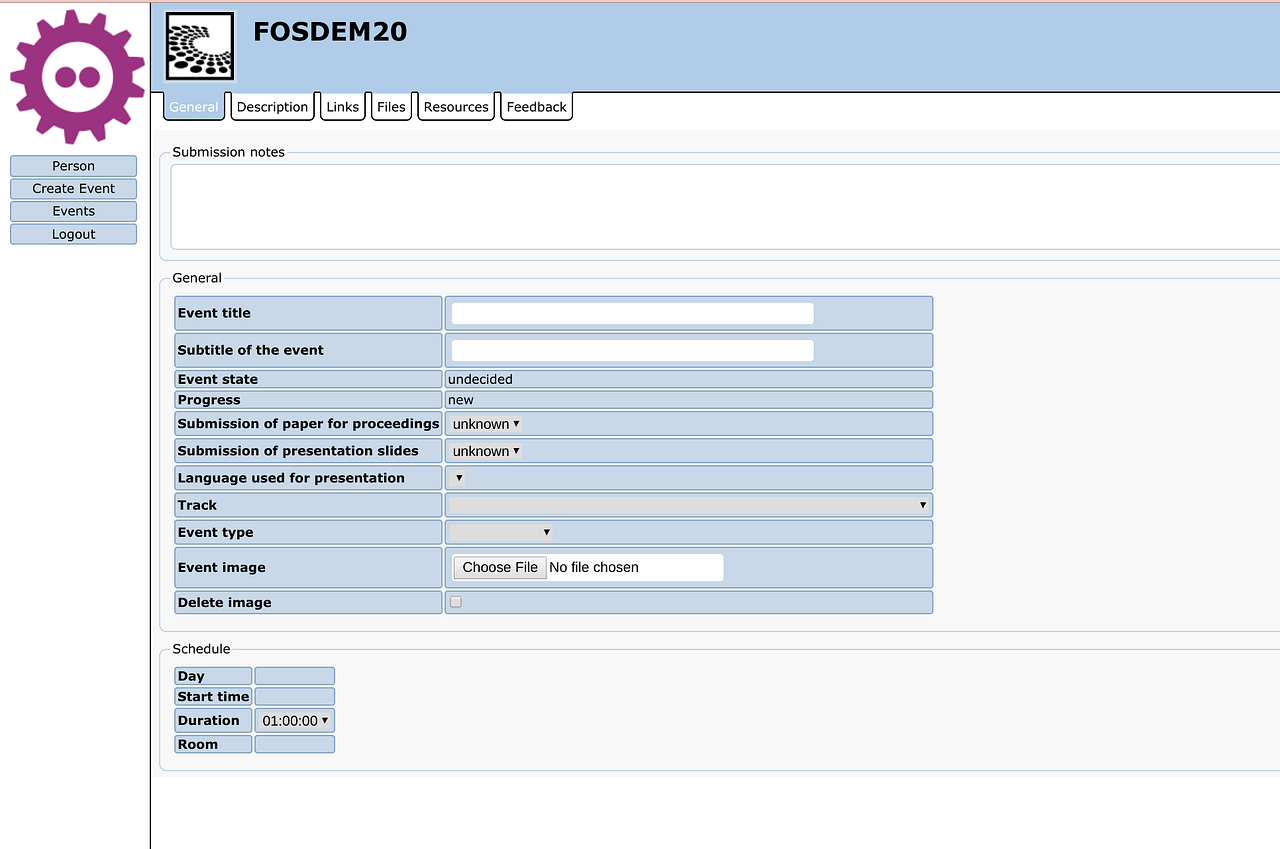Click the purple gear logo
This screenshot has width=1280, height=849.
point(77,76)
